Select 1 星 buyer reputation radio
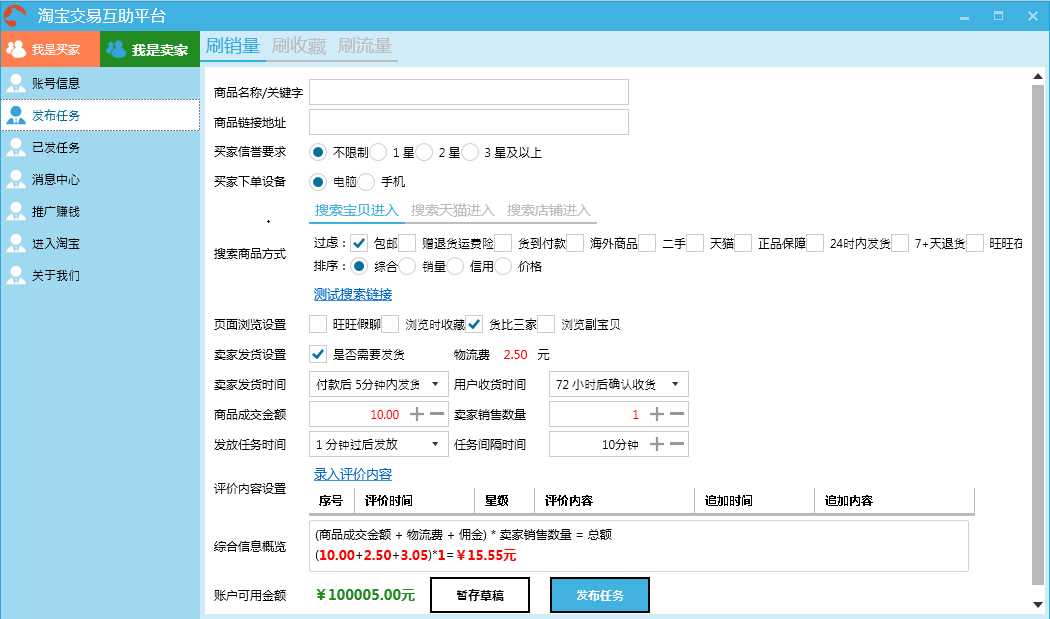Viewport: 1050px width, 619px height. click(378, 152)
